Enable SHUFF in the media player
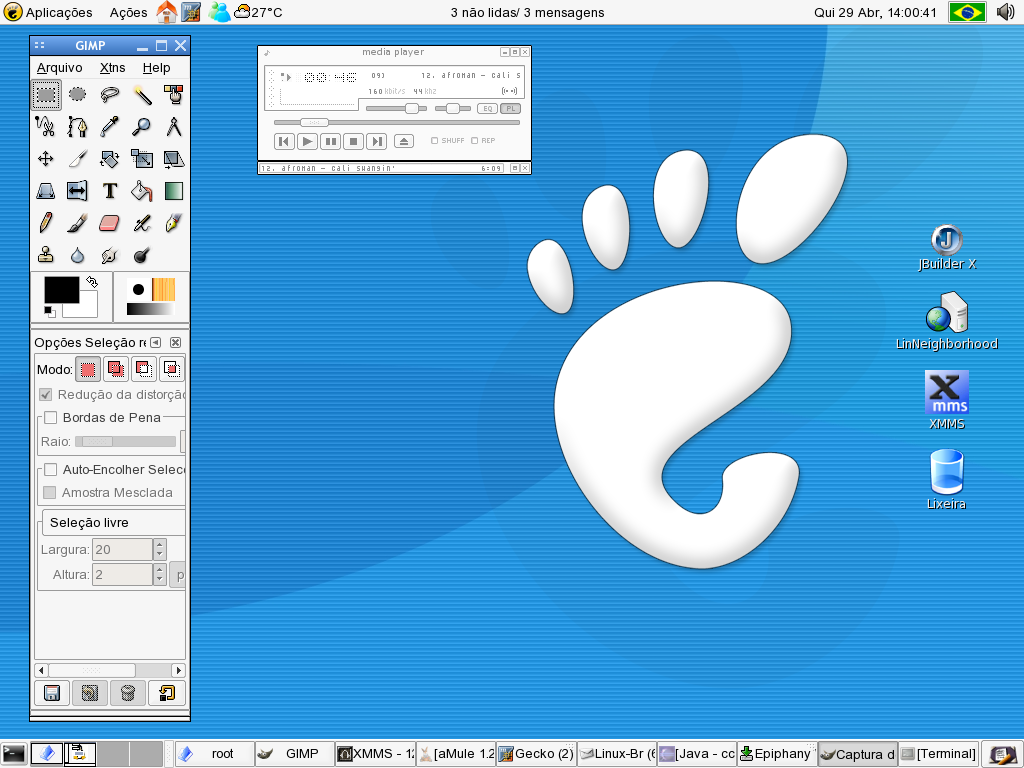Screen dimensions: 1024x768 tap(434, 140)
